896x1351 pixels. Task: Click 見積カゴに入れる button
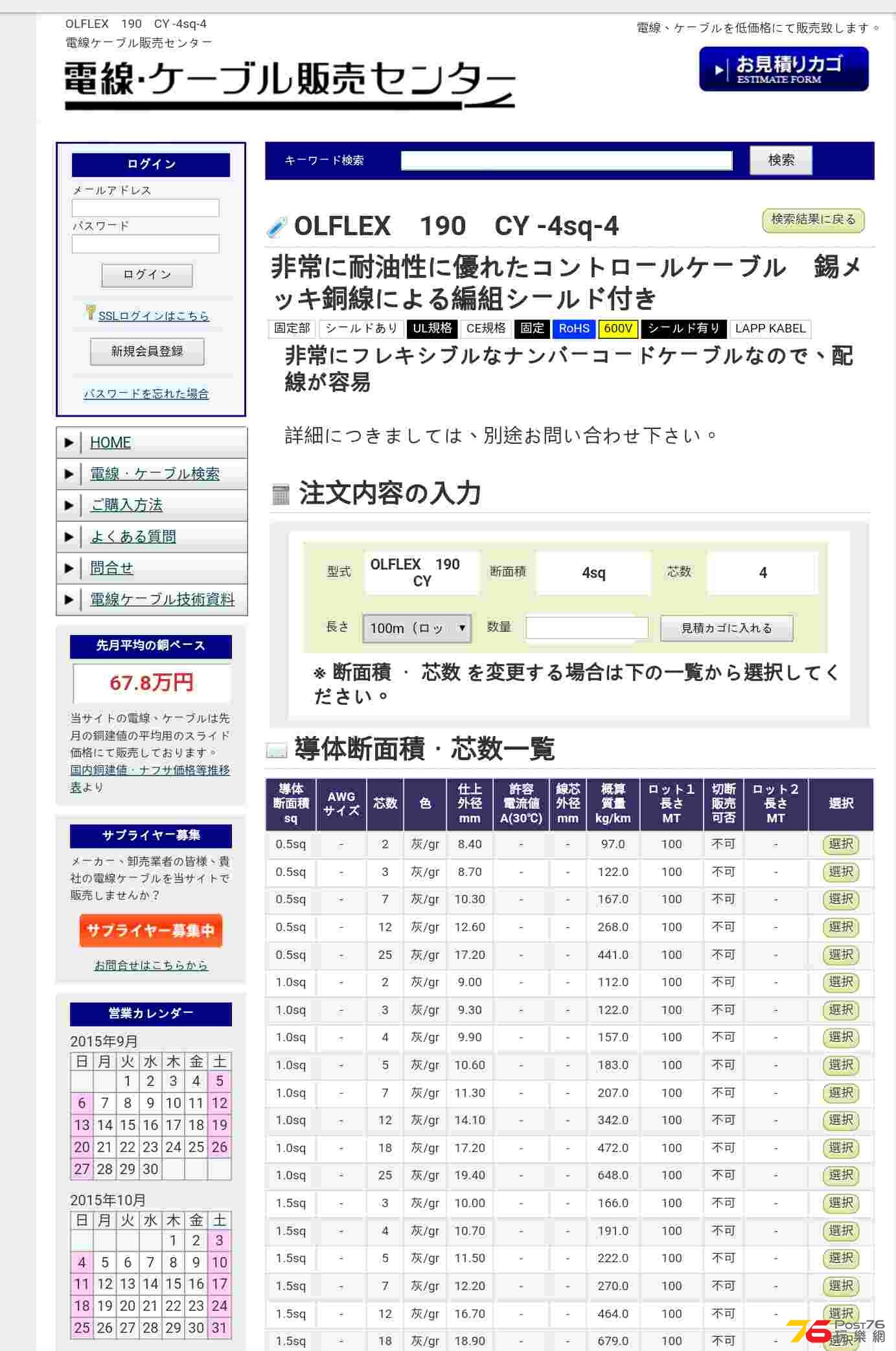(x=726, y=628)
